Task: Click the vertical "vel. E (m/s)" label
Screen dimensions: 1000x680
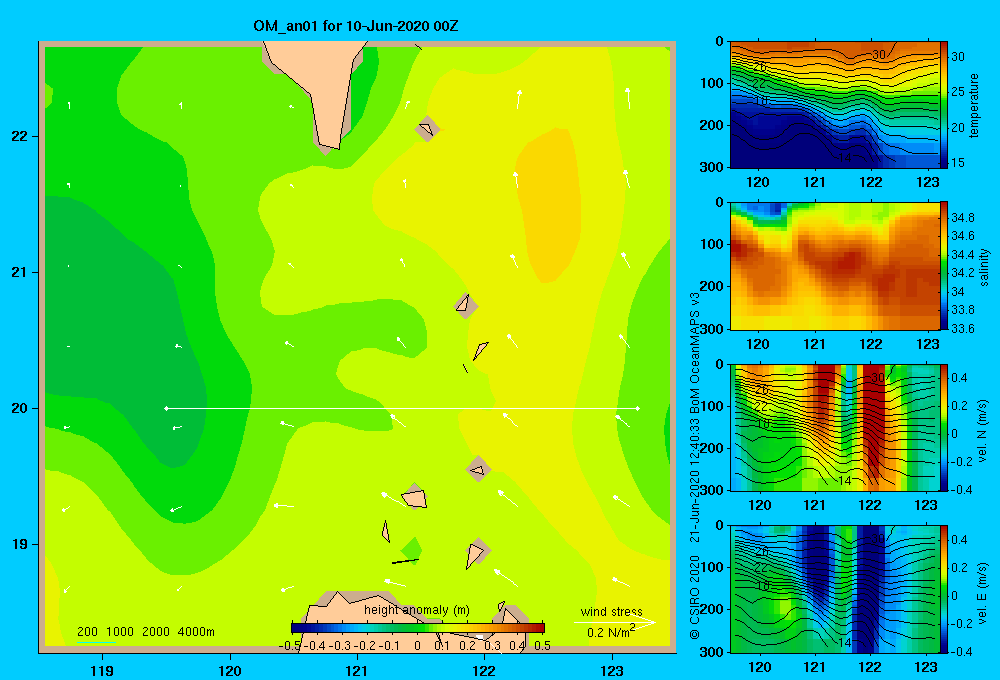Action: [982, 592]
